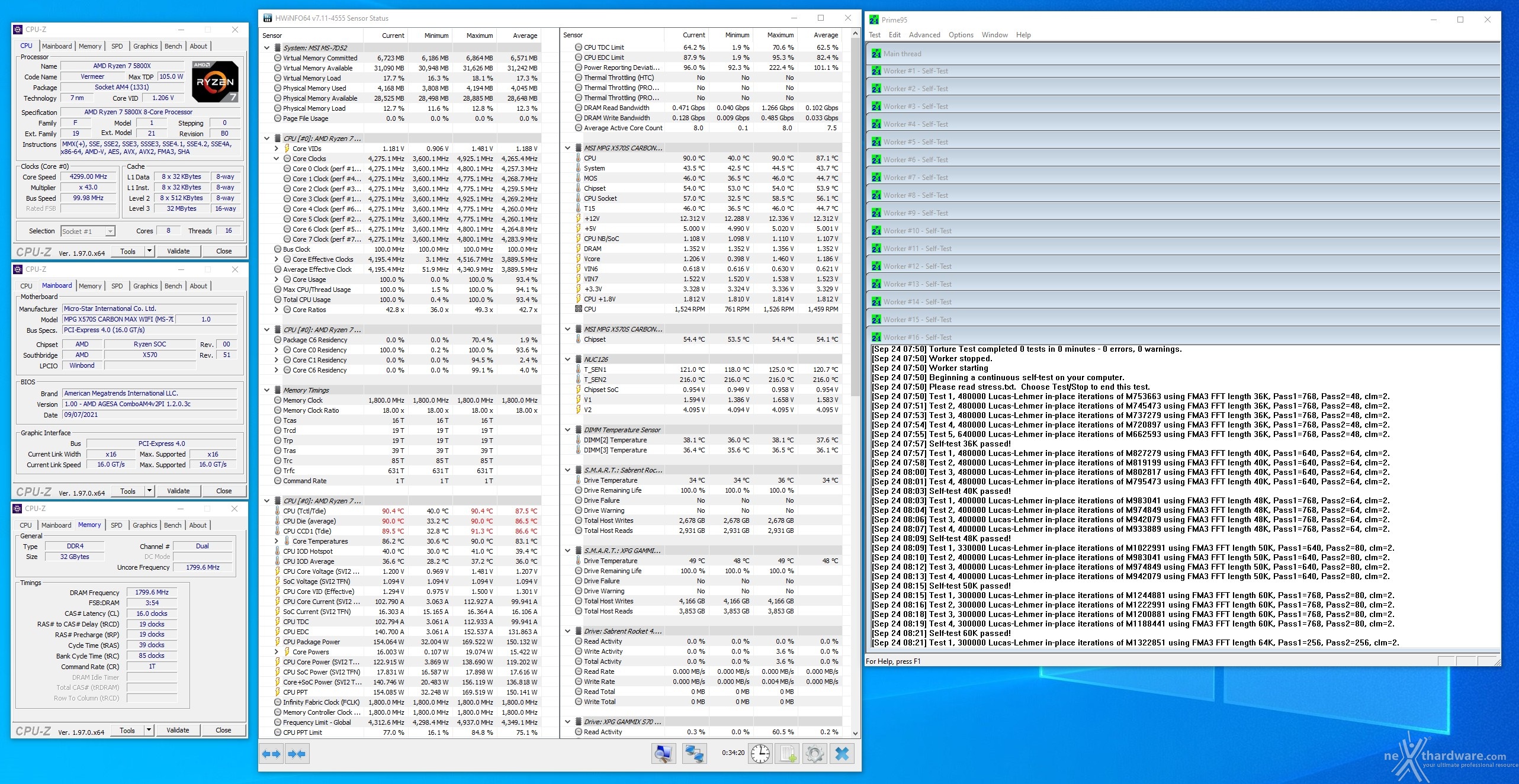The width and height of the screenshot is (1519, 784).
Task: Click HWiNFO expand columns arrows icon
Action: click(x=271, y=754)
